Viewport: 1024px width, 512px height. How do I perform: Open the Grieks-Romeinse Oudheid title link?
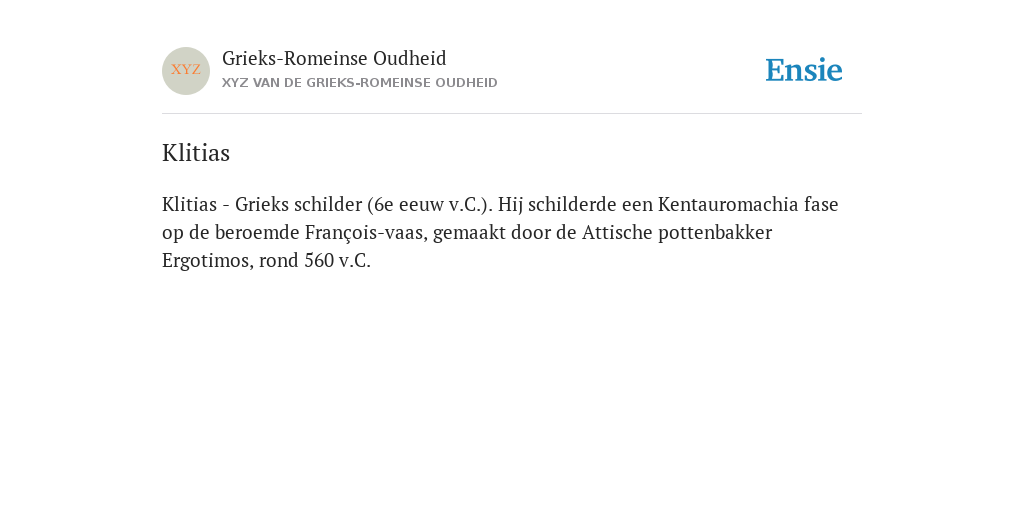point(334,59)
